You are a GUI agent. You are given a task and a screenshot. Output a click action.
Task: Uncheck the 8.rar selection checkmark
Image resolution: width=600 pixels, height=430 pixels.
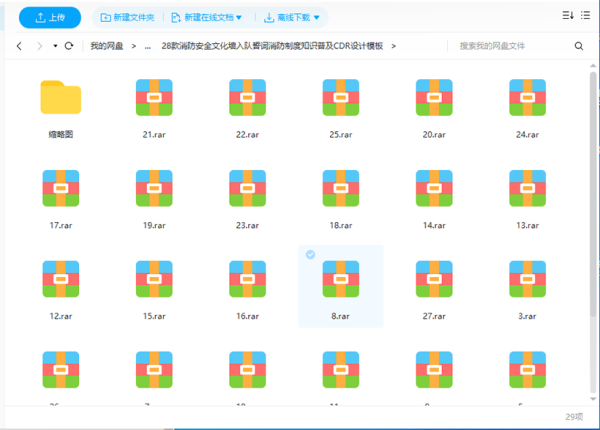tap(310, 254)
